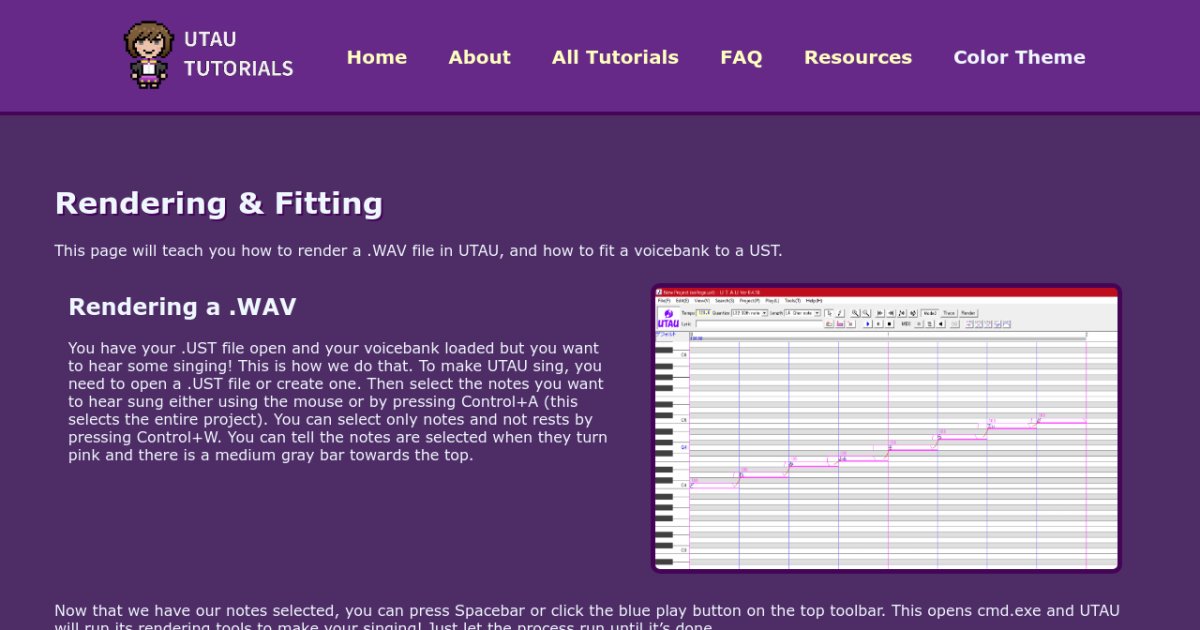This screenshot has width=1200, height=630.
Task: Select the pen tool in the UTAU toolbar
Action: pos(840,313)
